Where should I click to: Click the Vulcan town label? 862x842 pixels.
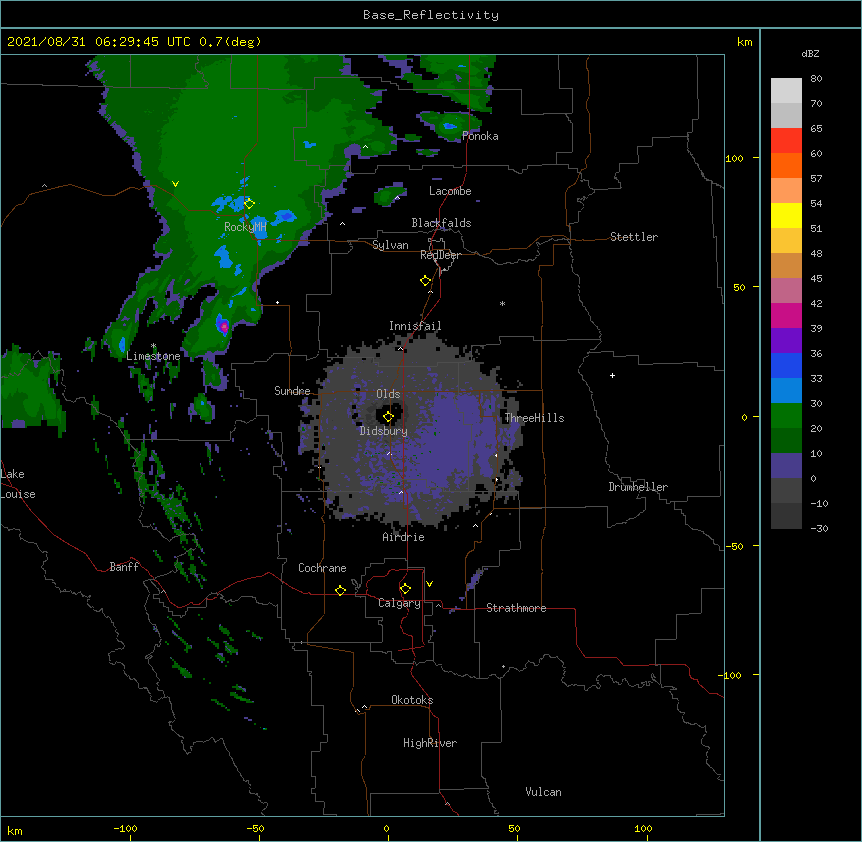click(543, 792)
